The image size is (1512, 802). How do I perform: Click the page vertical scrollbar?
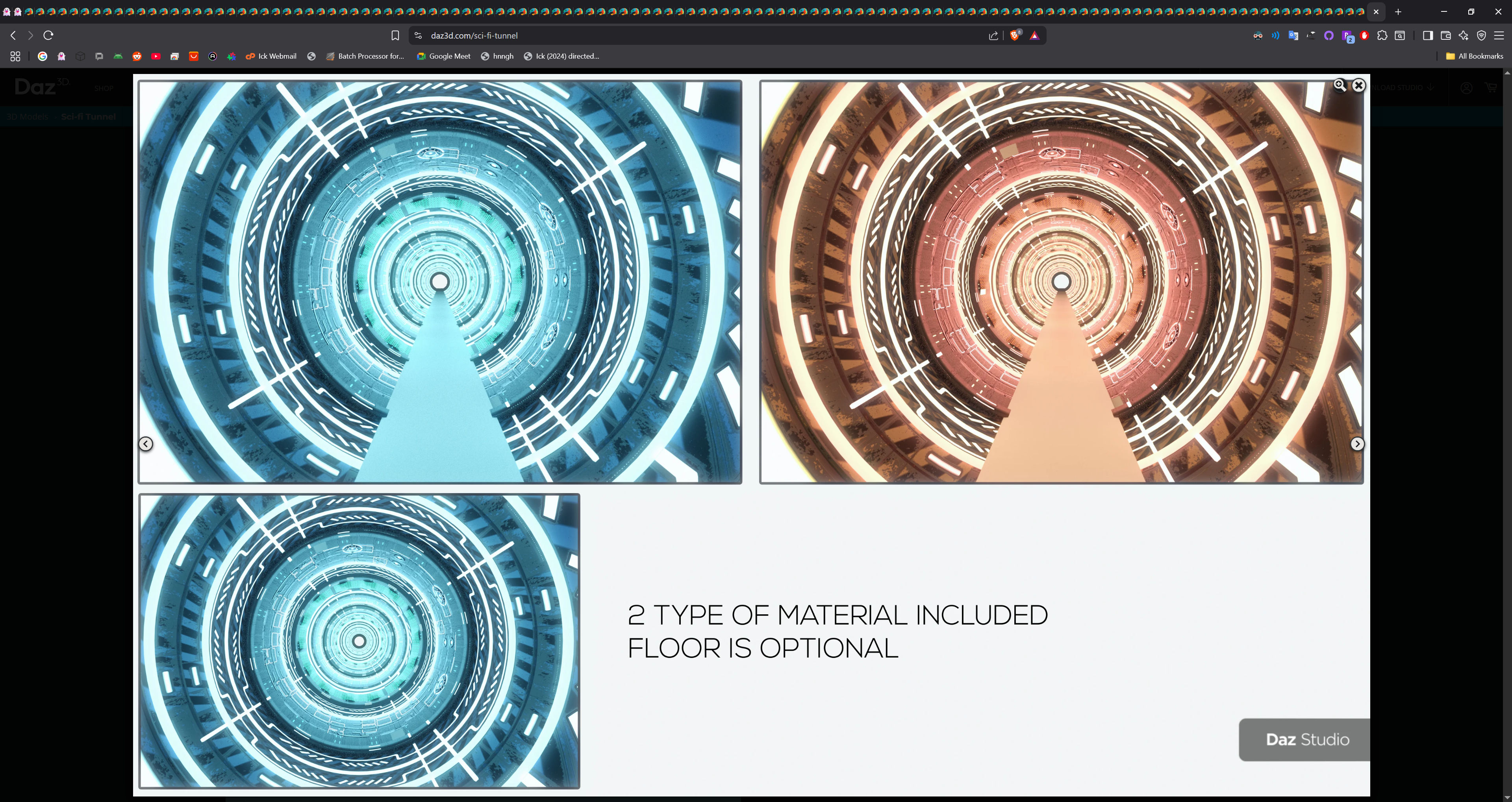[x=1507, y=434]
